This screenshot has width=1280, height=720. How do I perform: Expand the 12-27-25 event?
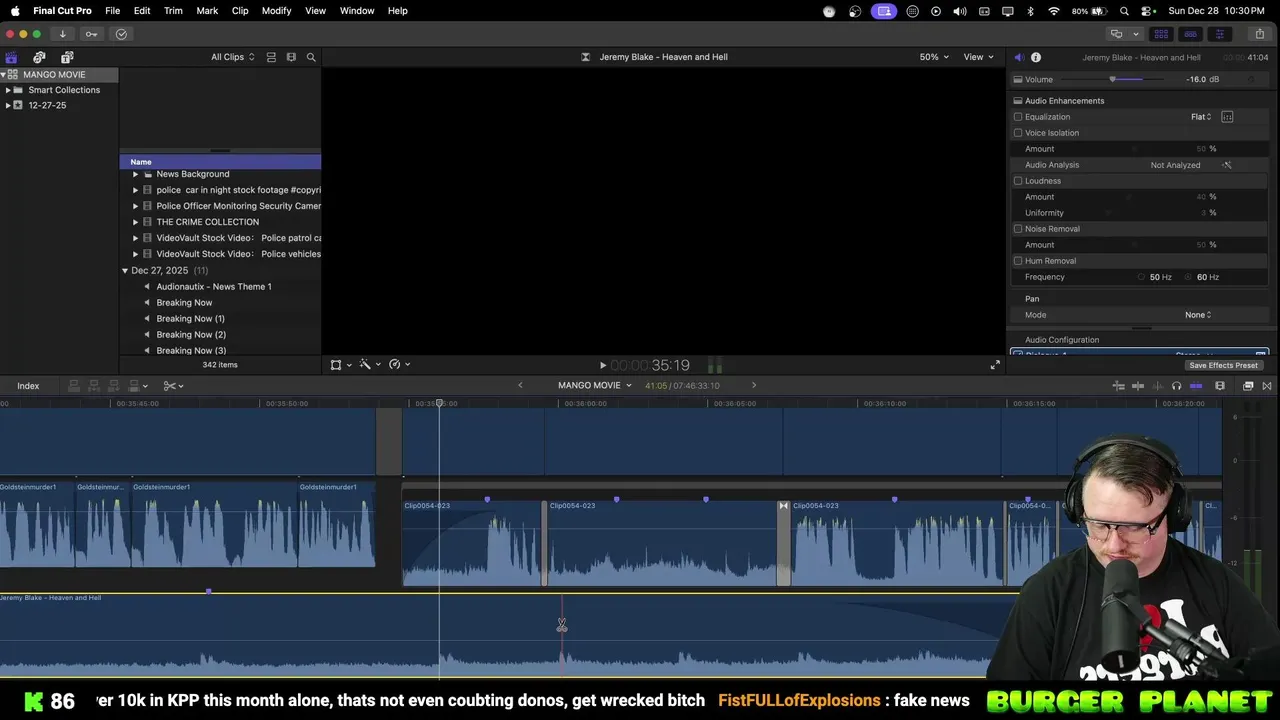click(x=8, y=105)
